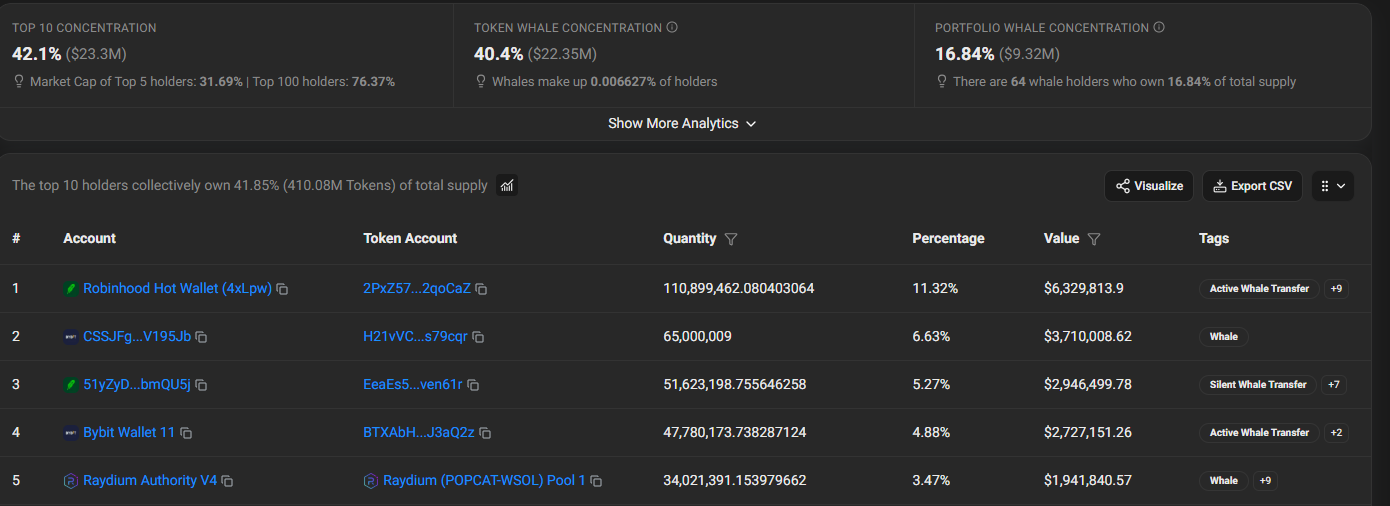Select quantity 34,021,391.153979662
This screenshot has height=506, width=1390.
pos(735,481)
